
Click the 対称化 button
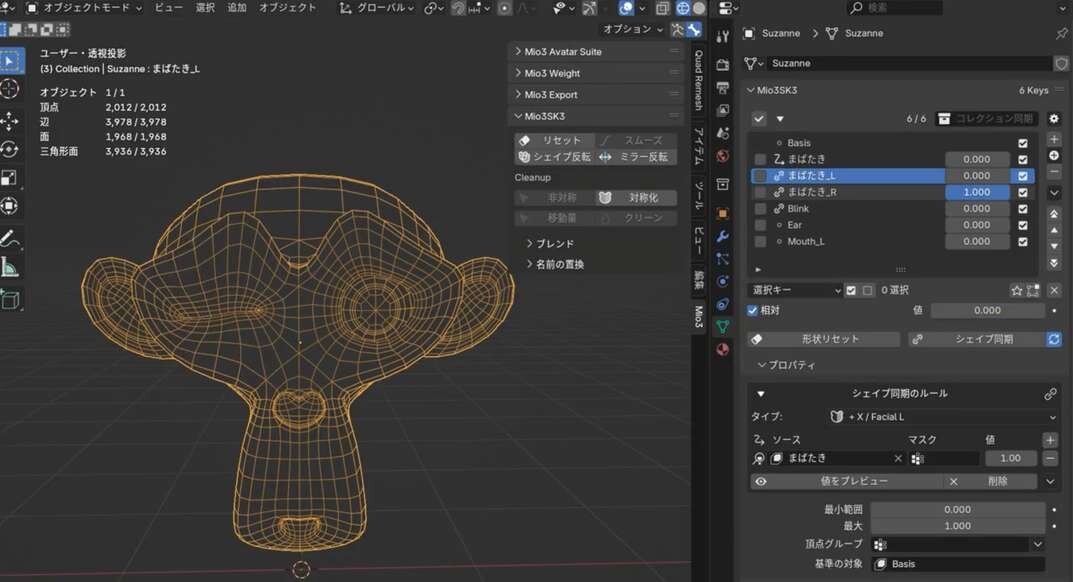[636, 198]
